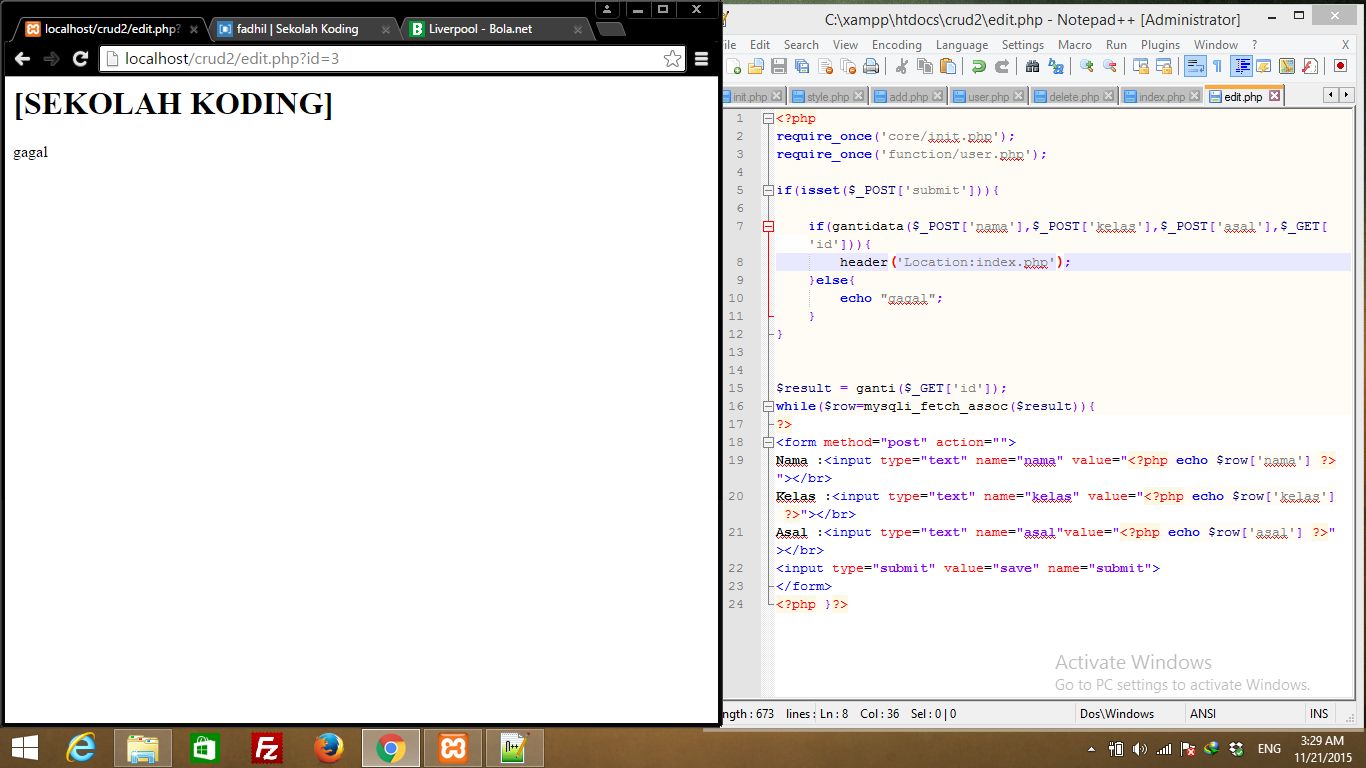
Task: Click the Document Map toolbar icon
Action: pyautogui.click(x=1287, y=66)
